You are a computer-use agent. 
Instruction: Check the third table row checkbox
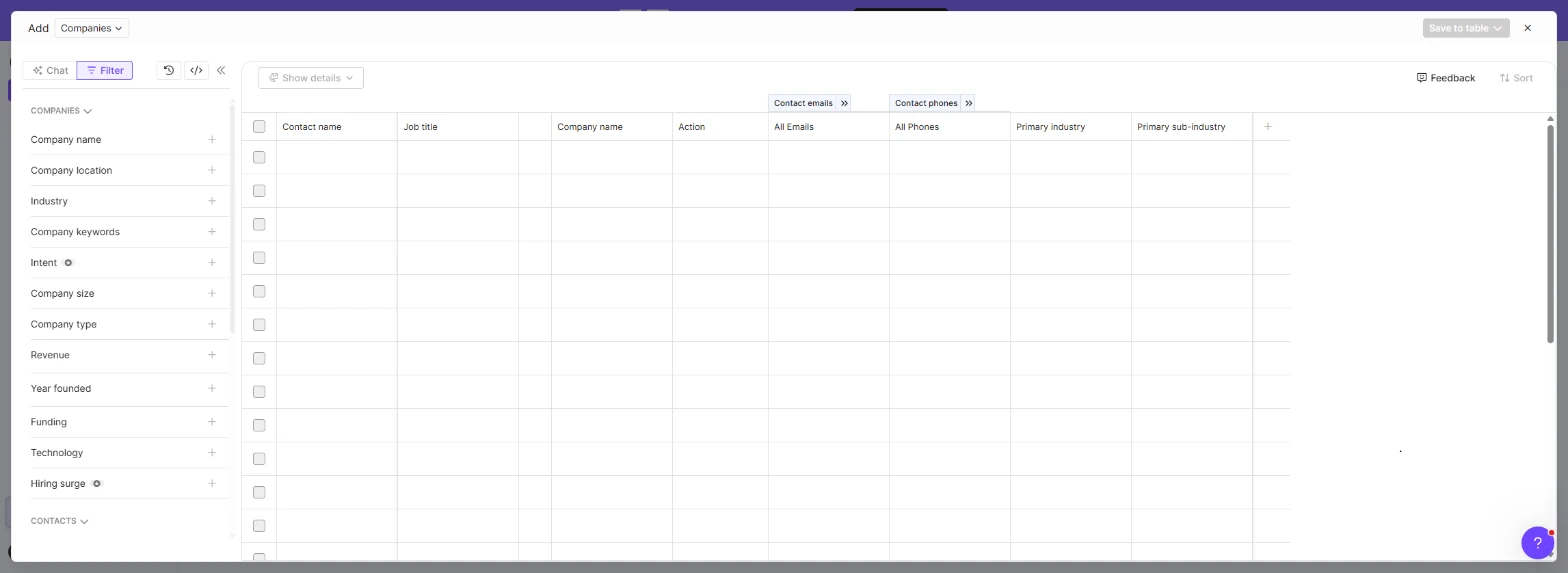coord(259,224)
